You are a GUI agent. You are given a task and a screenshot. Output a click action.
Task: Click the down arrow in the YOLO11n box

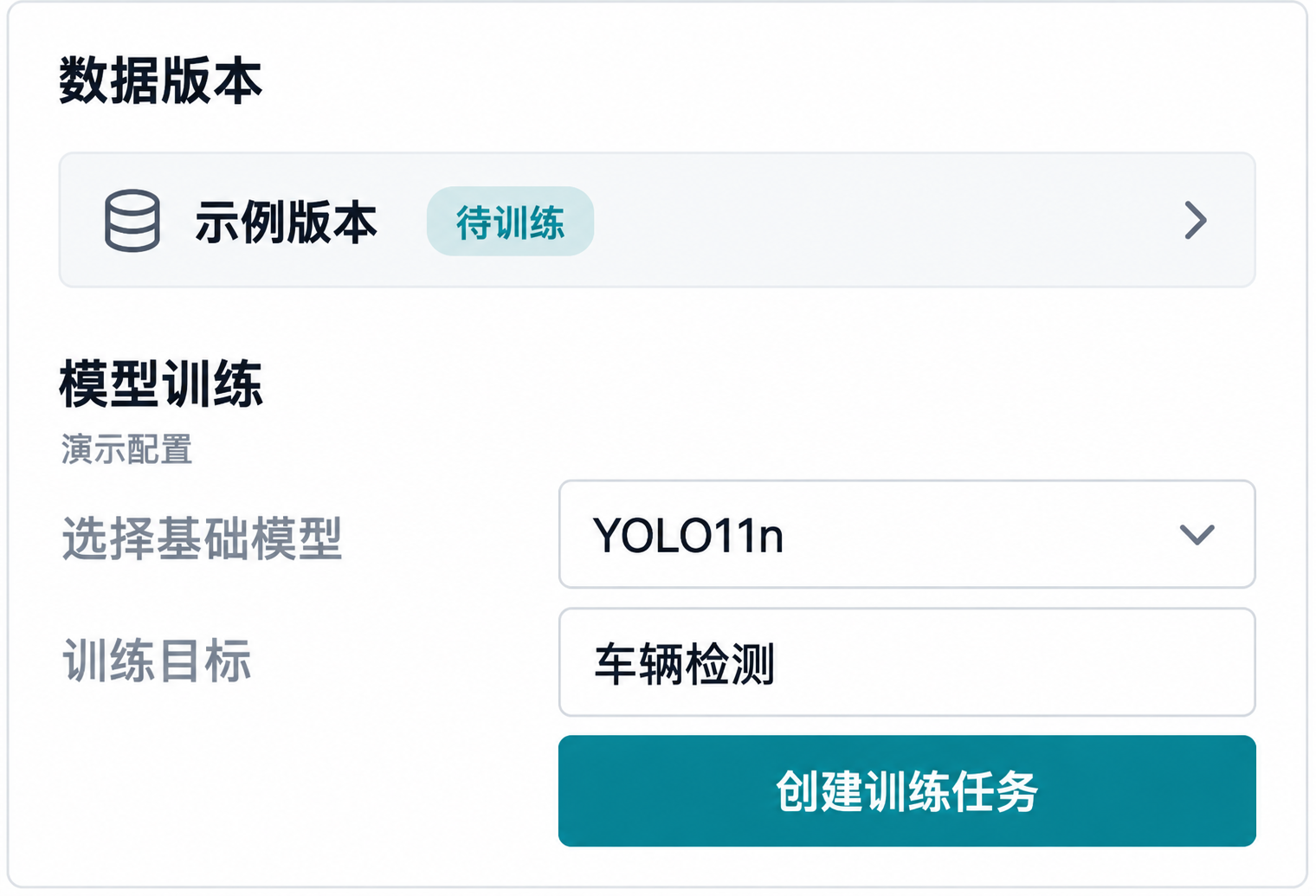click(1197, 535)
